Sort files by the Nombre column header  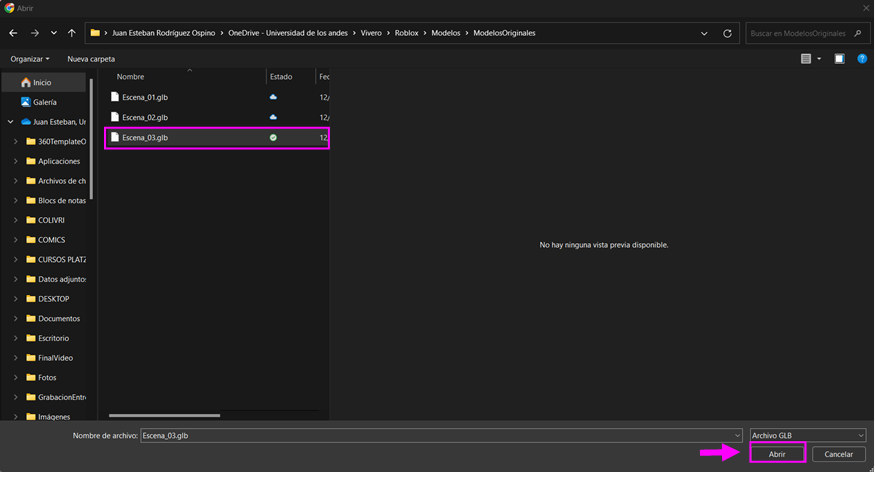131,77
